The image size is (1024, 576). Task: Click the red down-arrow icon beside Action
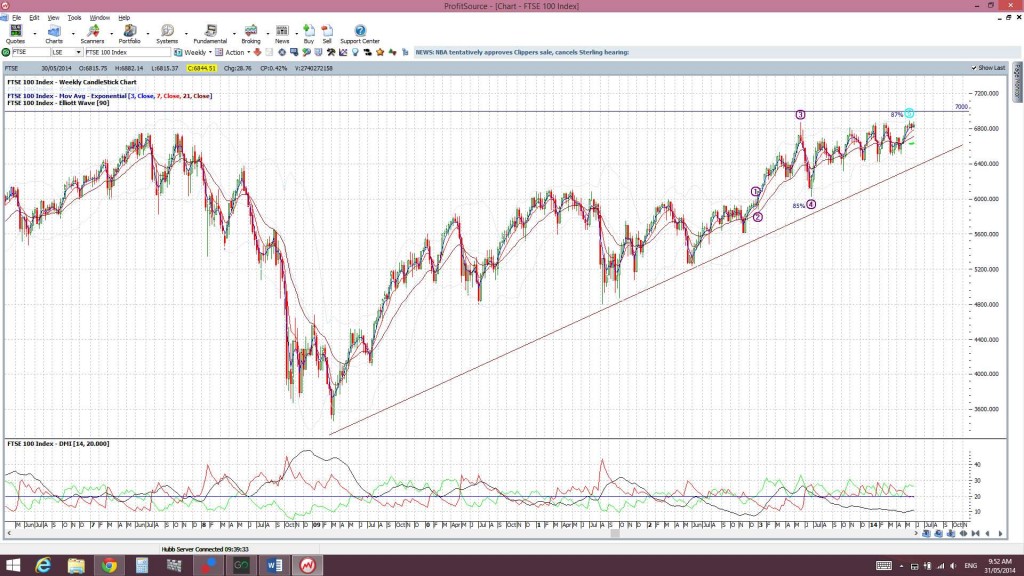click(257, 52)
